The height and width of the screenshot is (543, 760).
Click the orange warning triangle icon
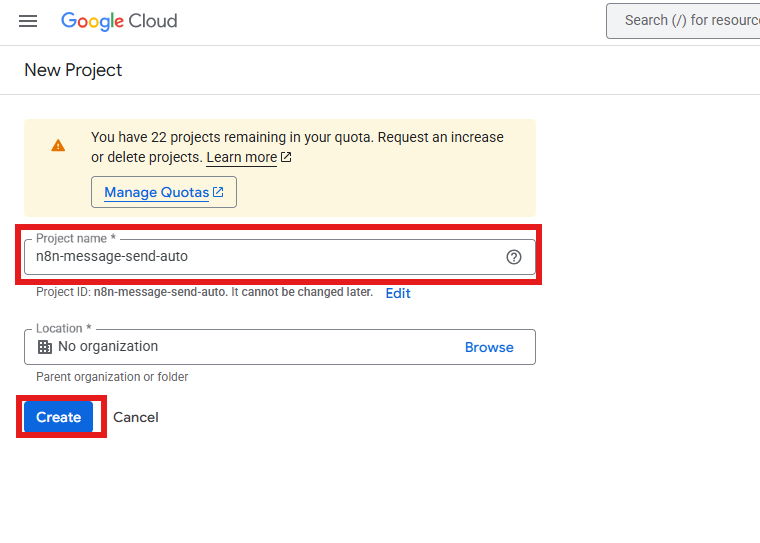[58, 146]
